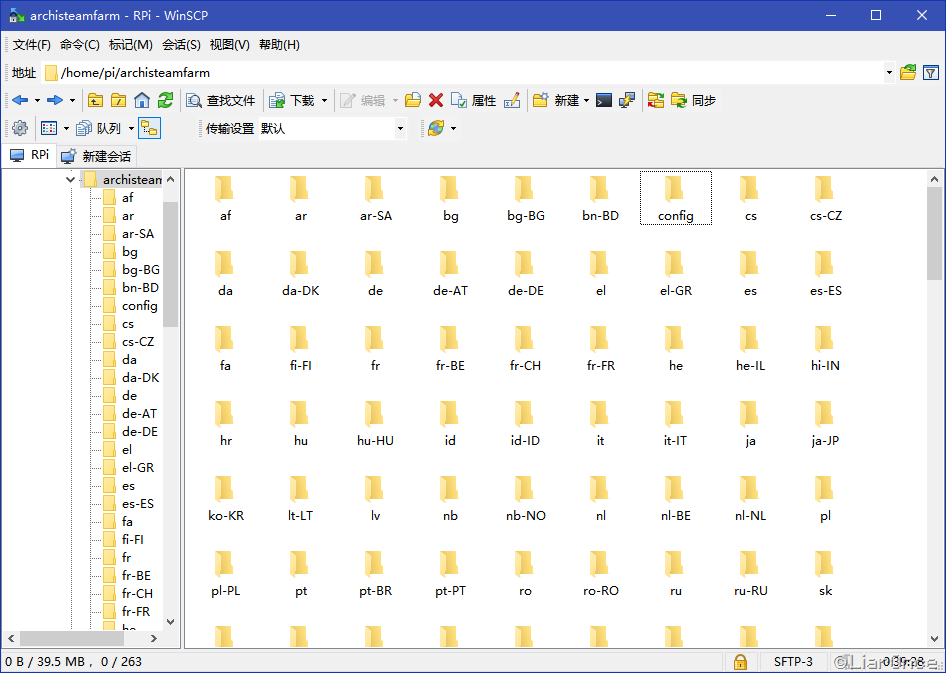
Task: Open the view style dropdown arrow
Action: [x=66, y=128]
